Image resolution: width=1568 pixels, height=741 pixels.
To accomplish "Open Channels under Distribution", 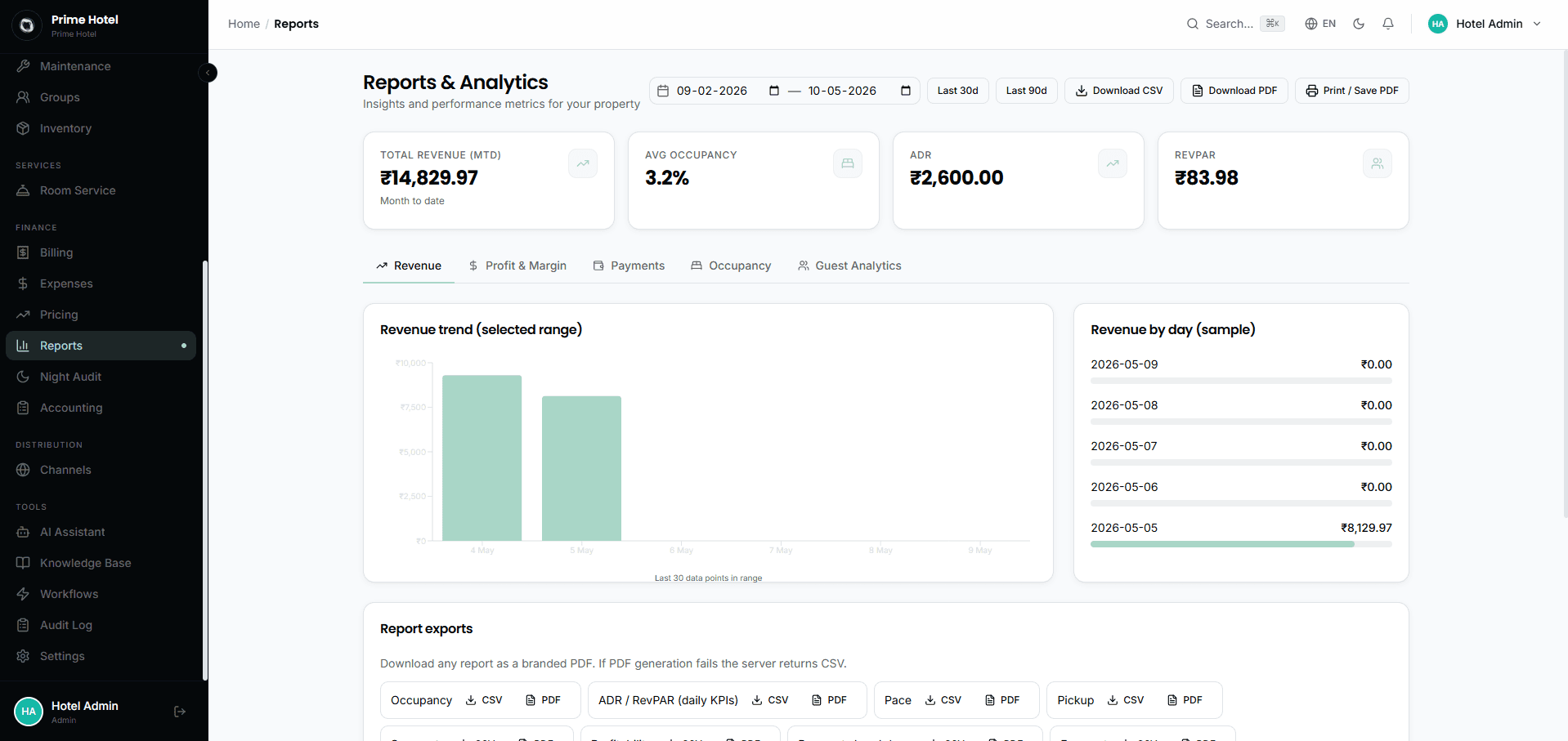I will click(101, 470).
